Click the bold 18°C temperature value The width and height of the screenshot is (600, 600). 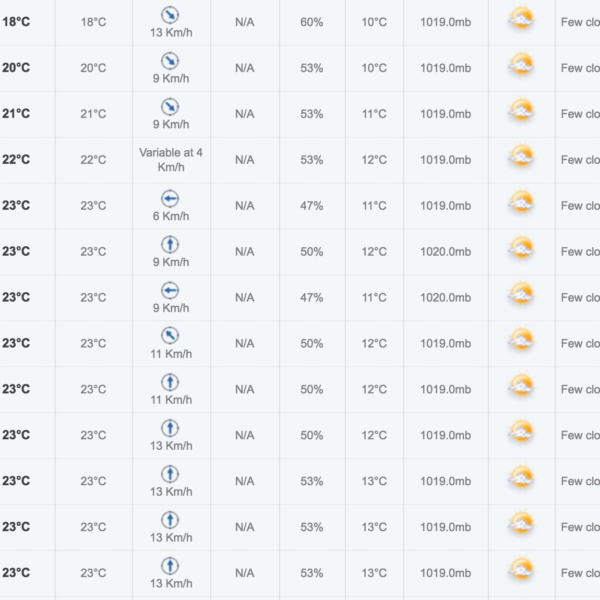pos(16,22)
